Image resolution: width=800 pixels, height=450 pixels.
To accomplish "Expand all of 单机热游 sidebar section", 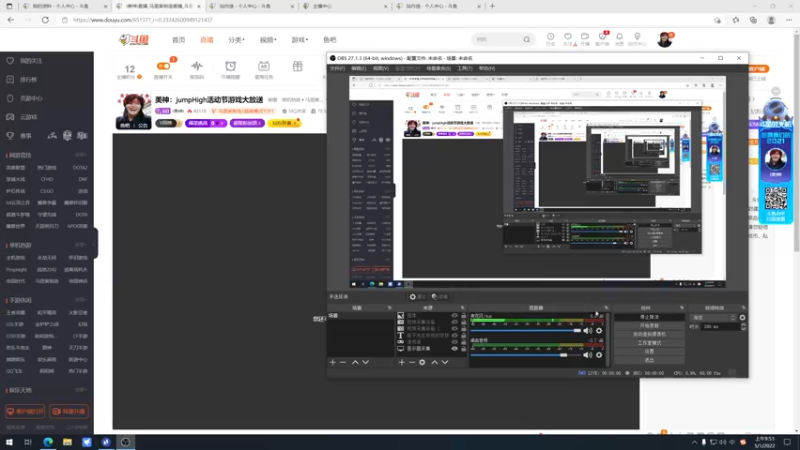I will pyautogui.click(x=81, y=245).
